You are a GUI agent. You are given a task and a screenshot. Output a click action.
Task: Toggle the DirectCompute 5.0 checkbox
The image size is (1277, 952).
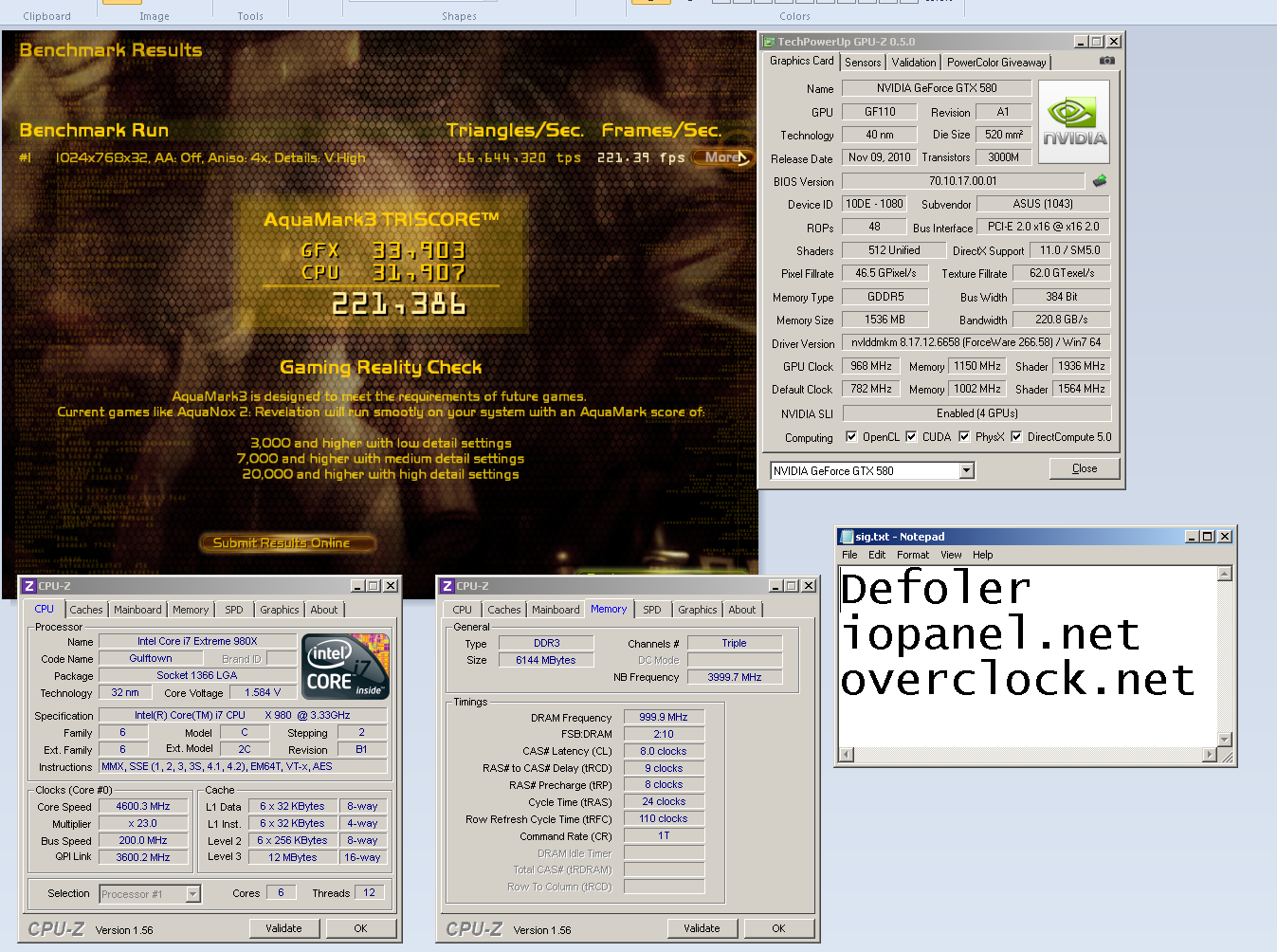click(x=1016, y=437)
